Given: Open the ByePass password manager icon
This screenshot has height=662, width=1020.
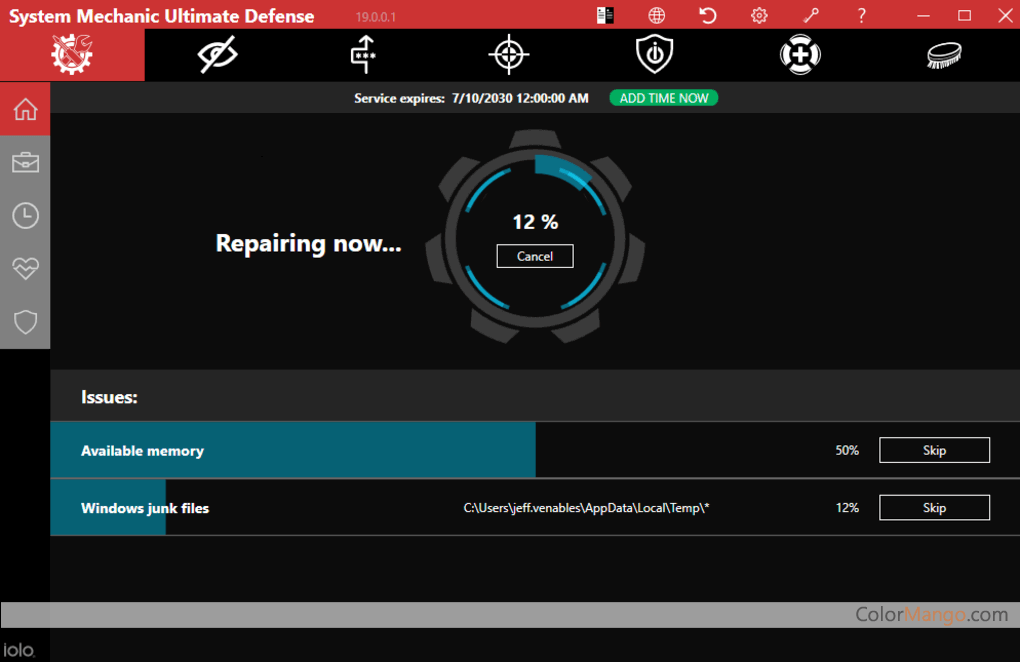Looking at the screenshot, I should 363,55.
